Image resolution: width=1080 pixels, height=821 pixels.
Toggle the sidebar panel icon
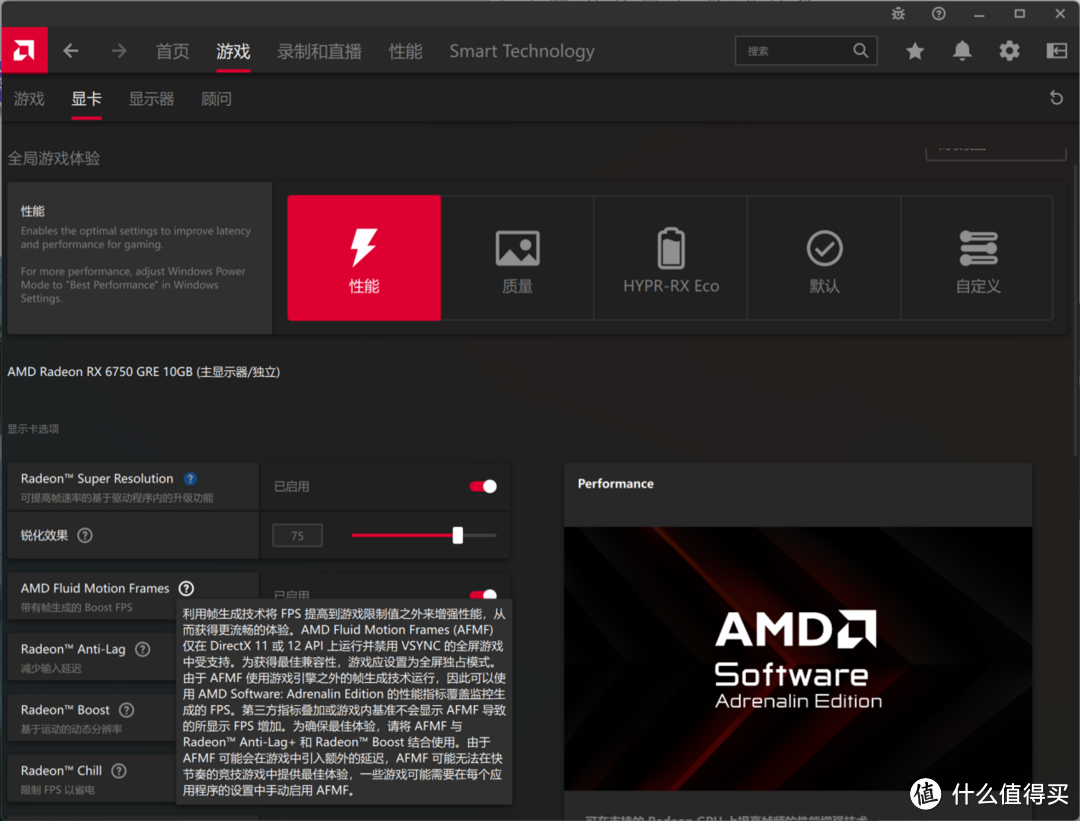coord(1057,50)
